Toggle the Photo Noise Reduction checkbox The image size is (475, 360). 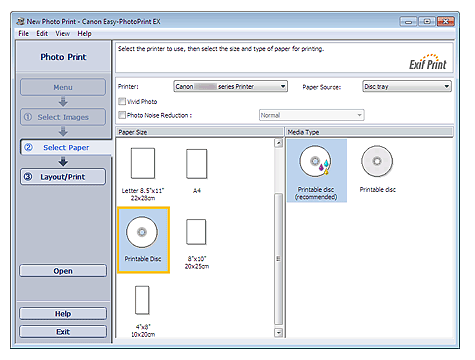[x=122, y=115]
